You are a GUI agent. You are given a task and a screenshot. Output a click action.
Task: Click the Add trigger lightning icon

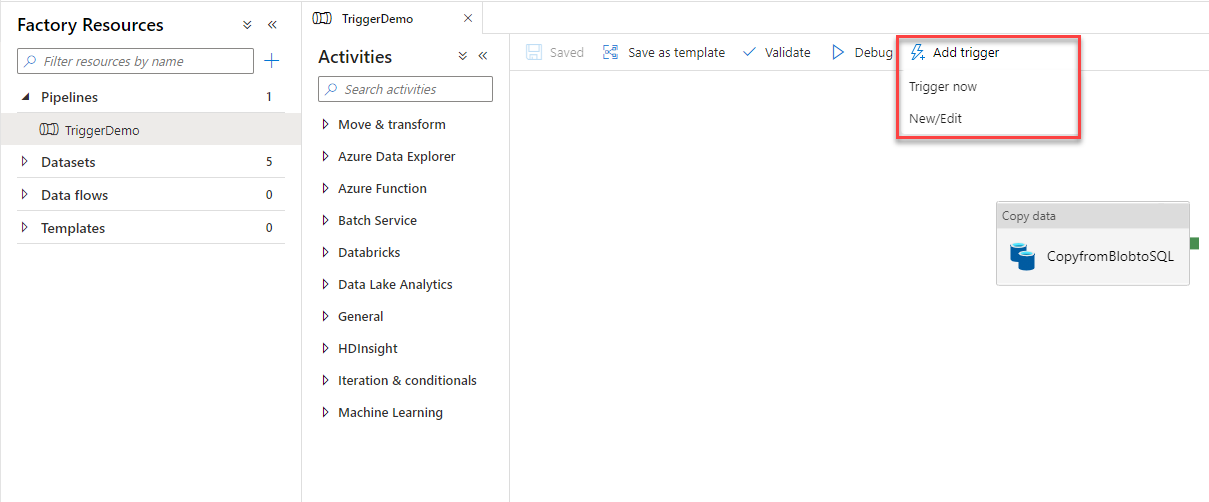tap(917, 52)
